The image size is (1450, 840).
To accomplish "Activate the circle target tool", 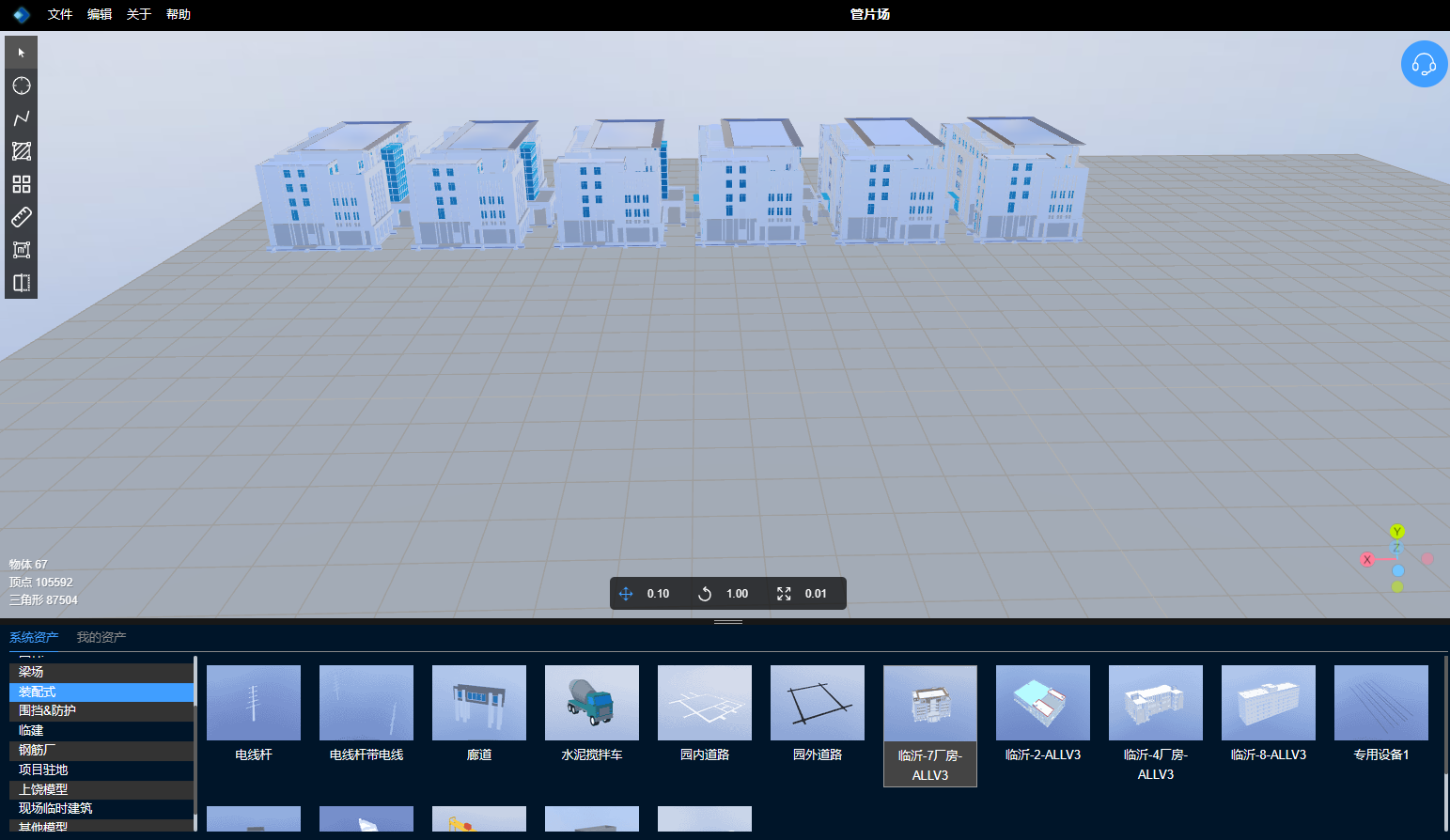I will [21, 86].
